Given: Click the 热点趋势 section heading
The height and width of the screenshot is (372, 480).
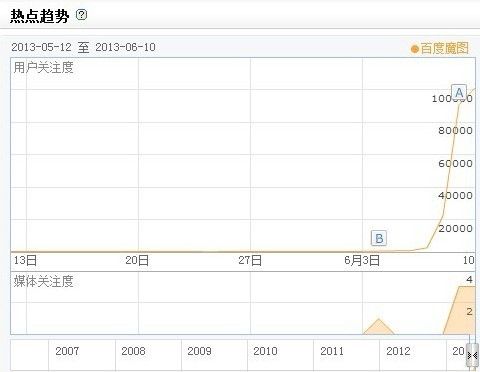Looking at the screenshot, I should [39, 16].
